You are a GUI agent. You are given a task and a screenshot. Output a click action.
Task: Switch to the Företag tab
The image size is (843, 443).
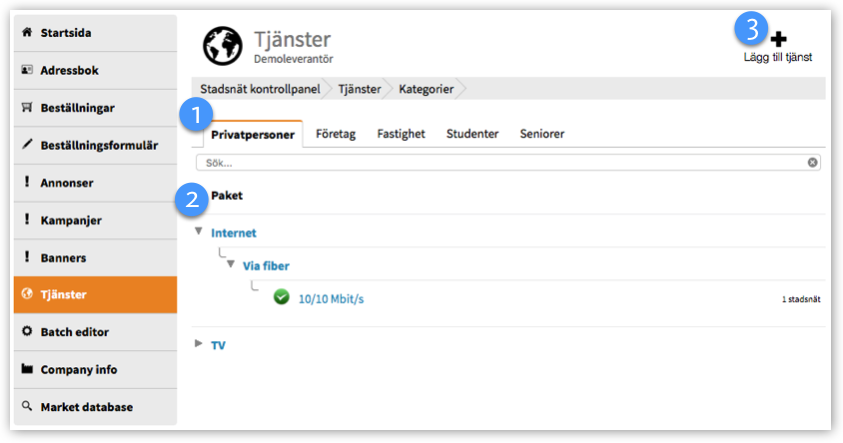tap(336, 134)
